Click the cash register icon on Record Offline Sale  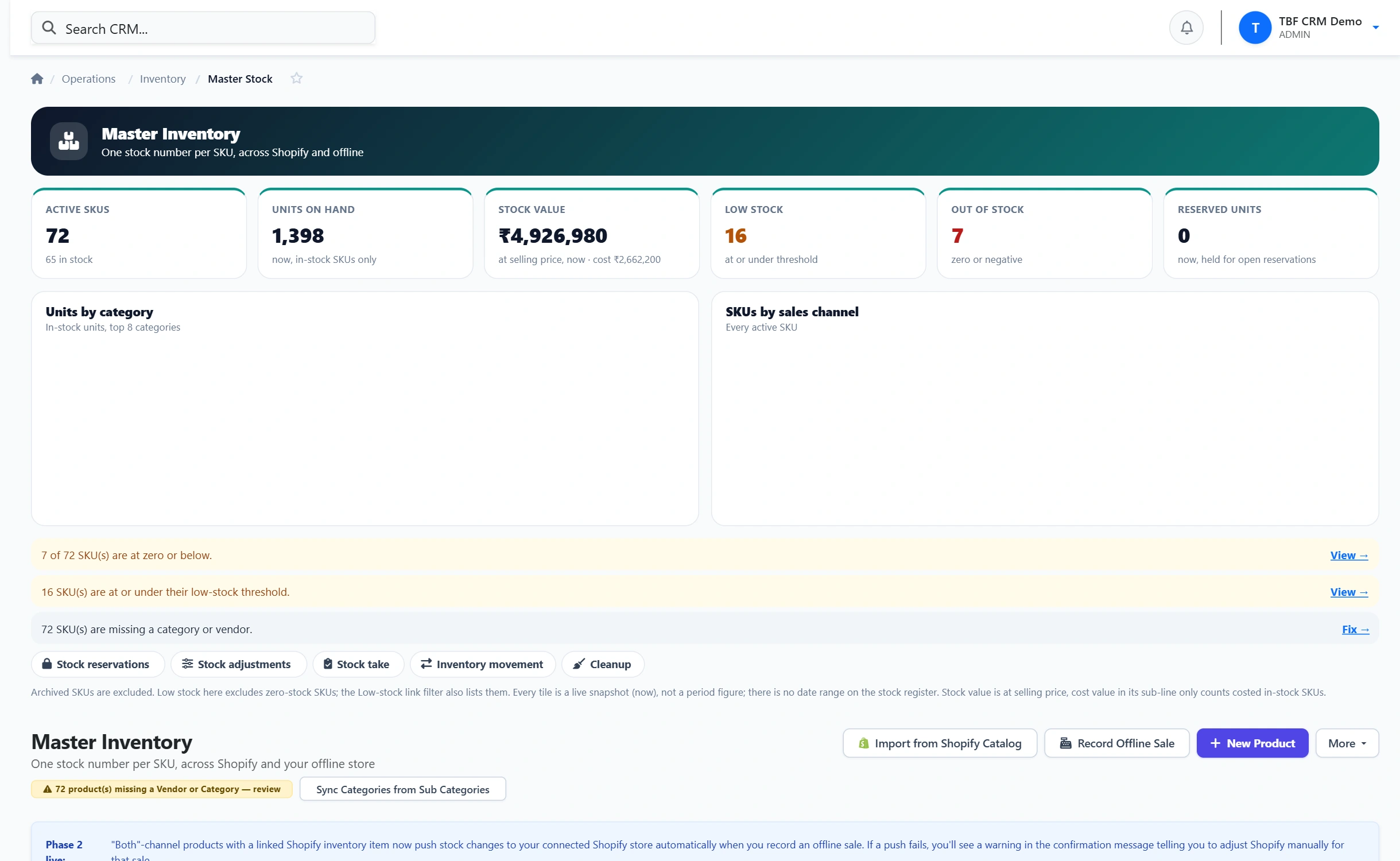tap(1065, 743)
